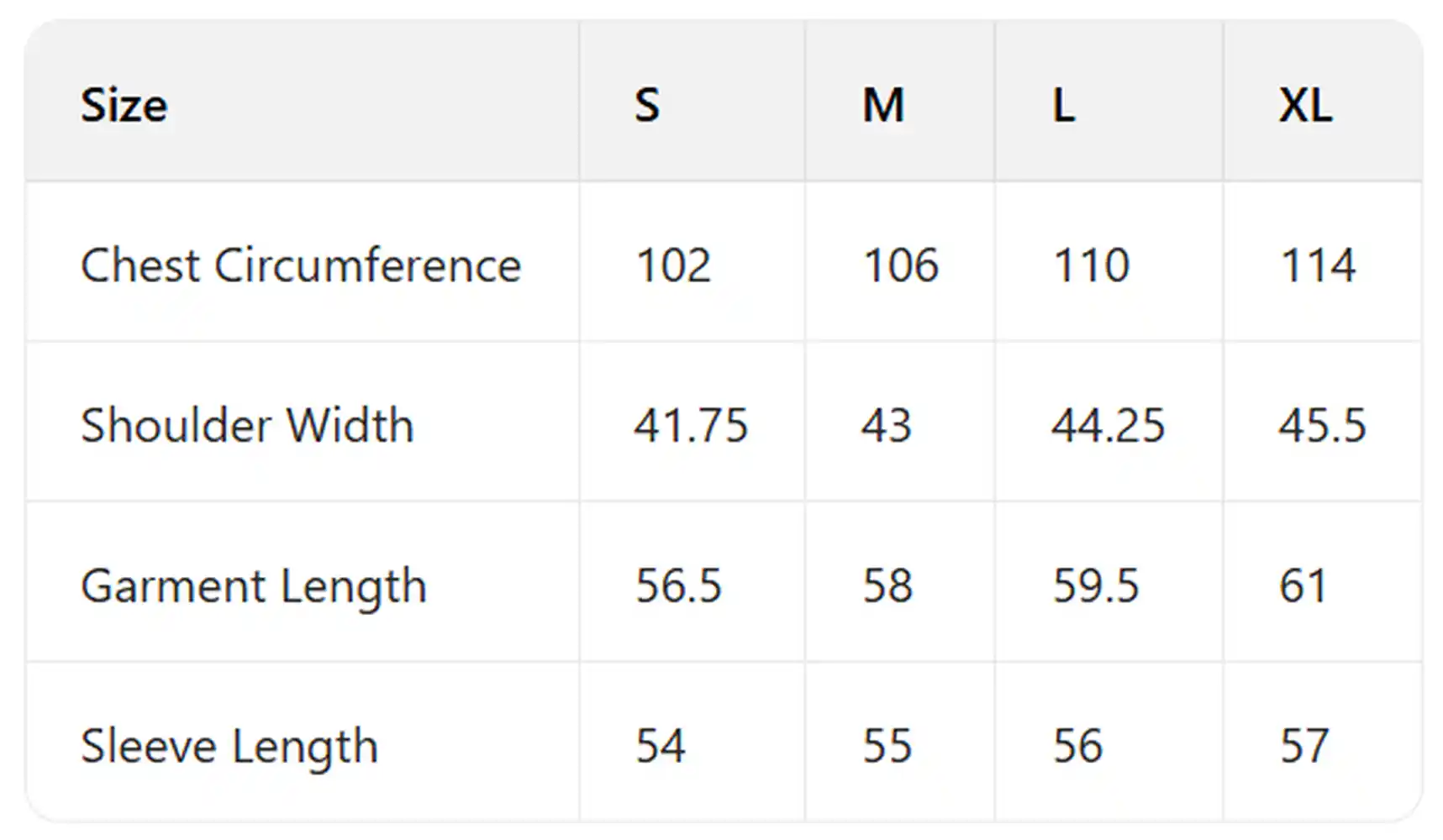Click the Garment Length row label
Screen dimensions: 1443x840
coord(253,585)
